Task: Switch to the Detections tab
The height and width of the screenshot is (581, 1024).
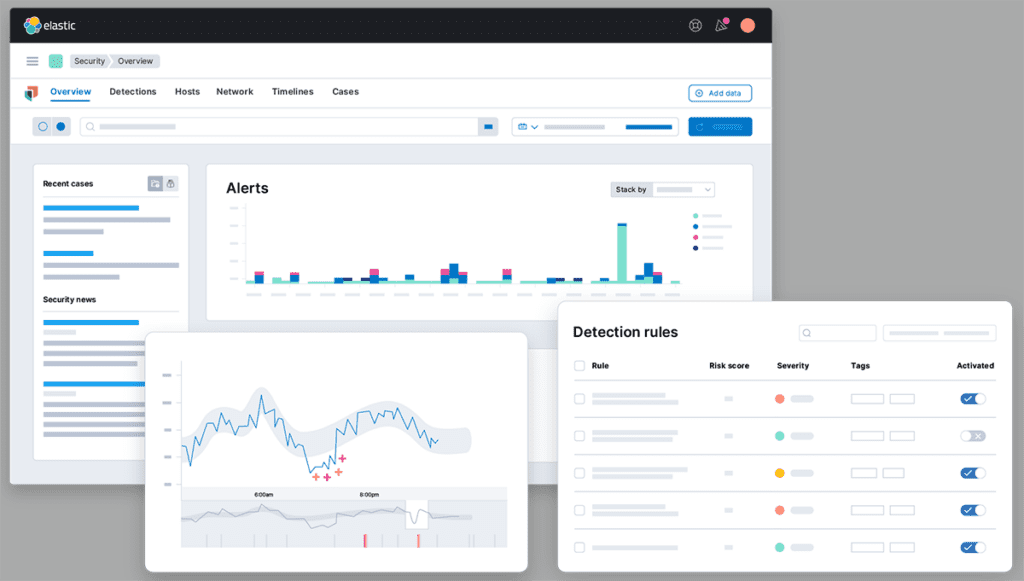Action: tap(133, 91)
